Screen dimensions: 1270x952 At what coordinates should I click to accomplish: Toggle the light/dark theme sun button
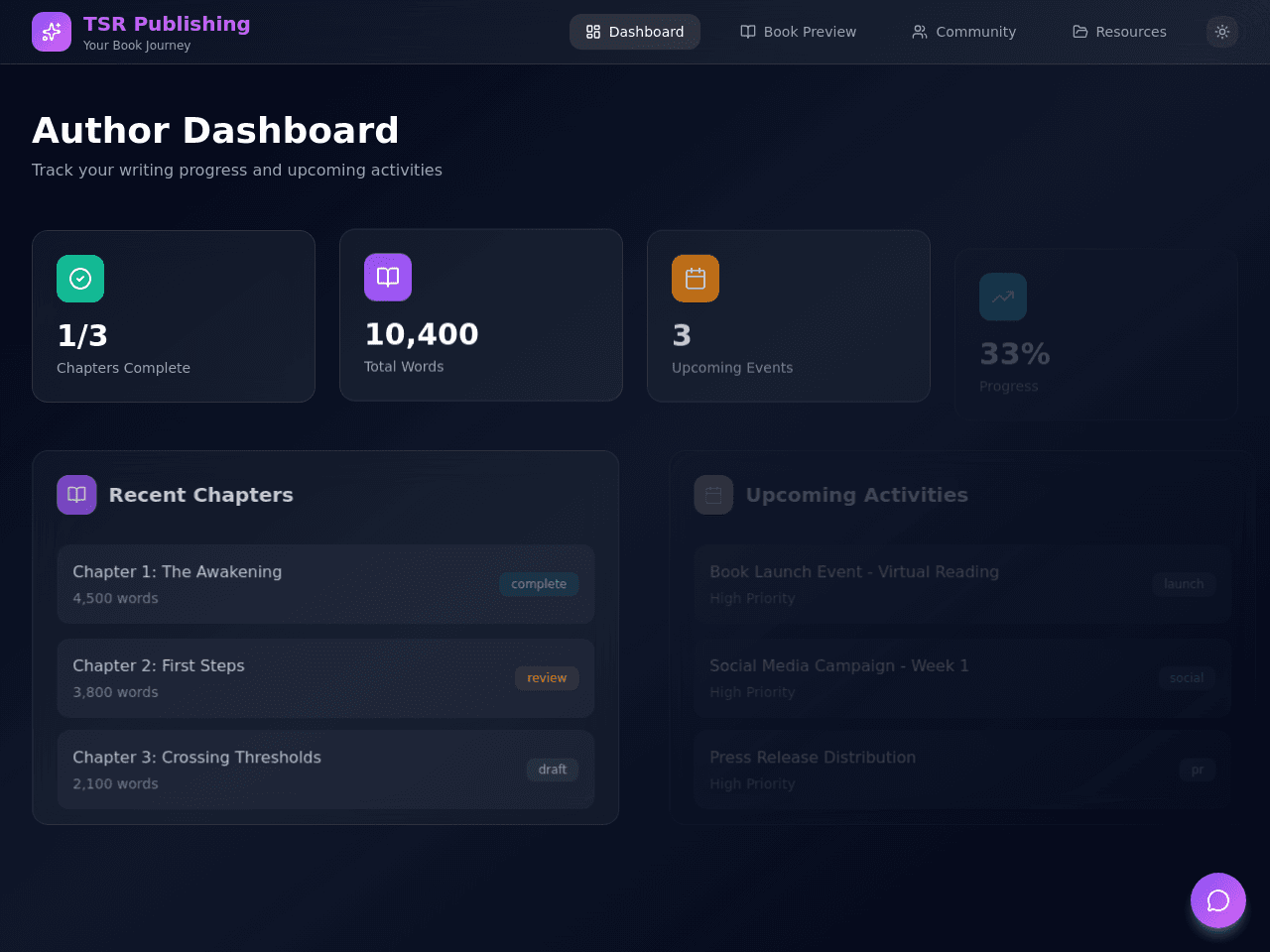[x=1222, y=32]
